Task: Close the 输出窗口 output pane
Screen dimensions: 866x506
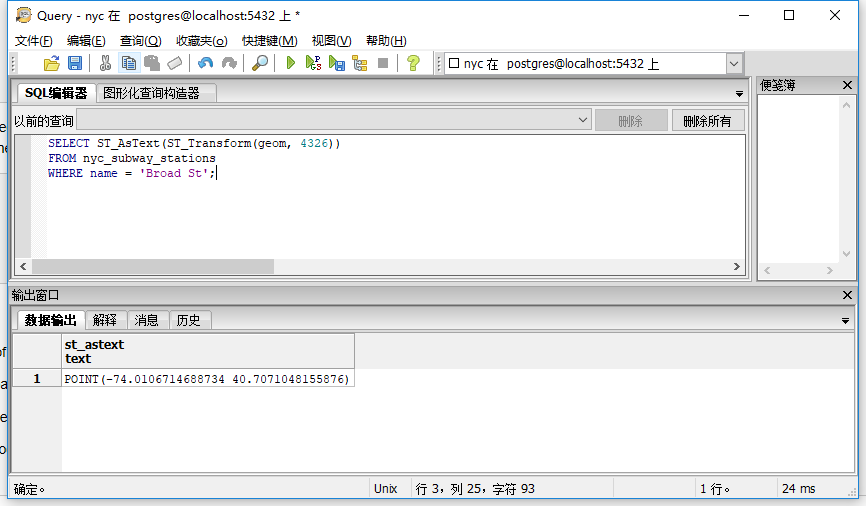Action: (x=847, y=295)
